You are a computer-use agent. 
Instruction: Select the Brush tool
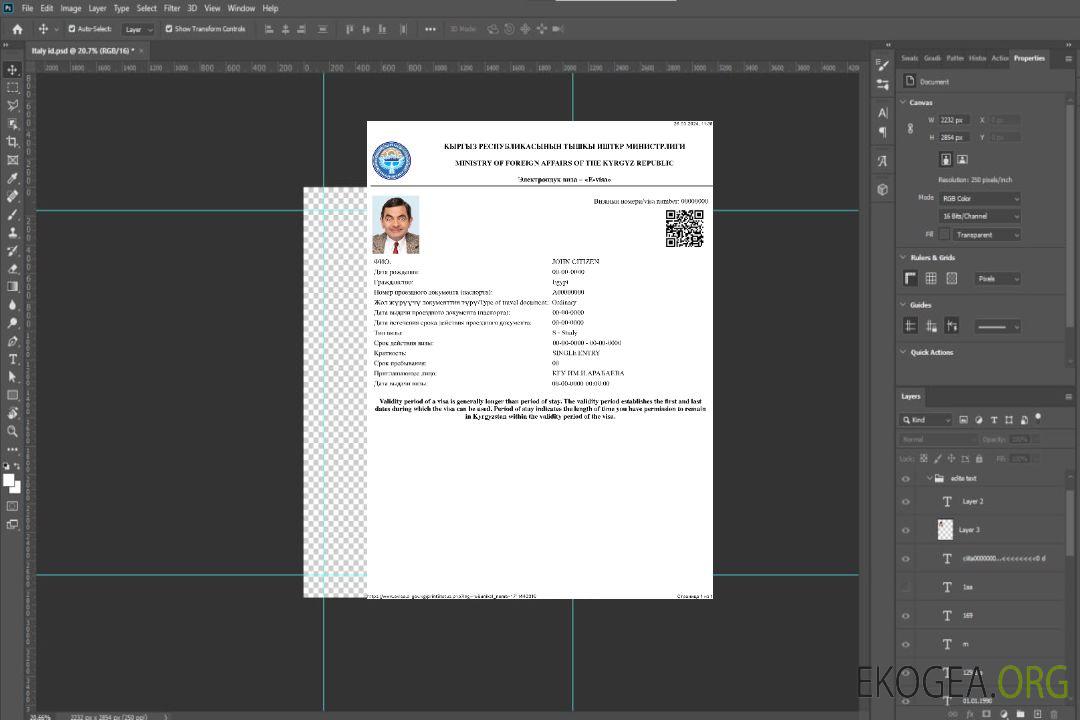point(12,214)
